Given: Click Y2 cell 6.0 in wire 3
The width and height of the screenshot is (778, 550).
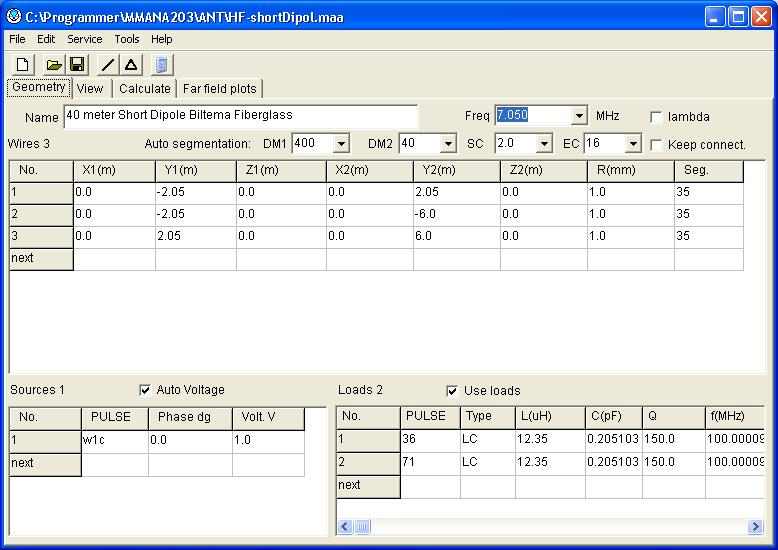Looking at the screenshot, I should coord(457,237).
